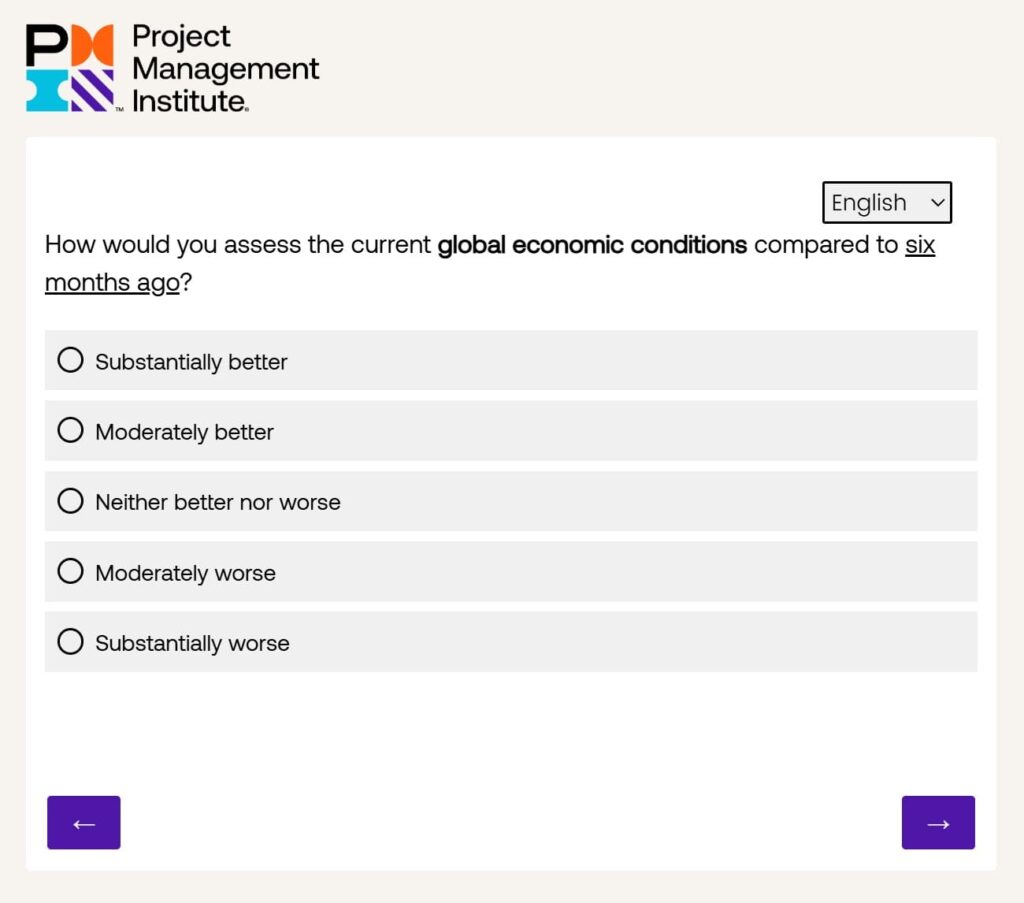
Task: Choose the Neither better nor worse radio circle
Action: tap(70, 501)
